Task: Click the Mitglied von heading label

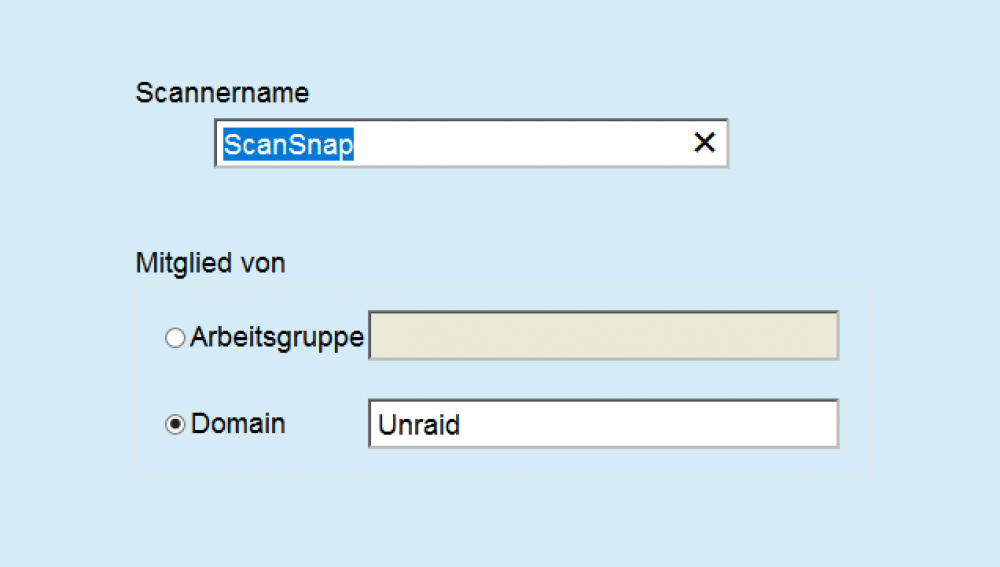Action: click(x=210, y=263)
